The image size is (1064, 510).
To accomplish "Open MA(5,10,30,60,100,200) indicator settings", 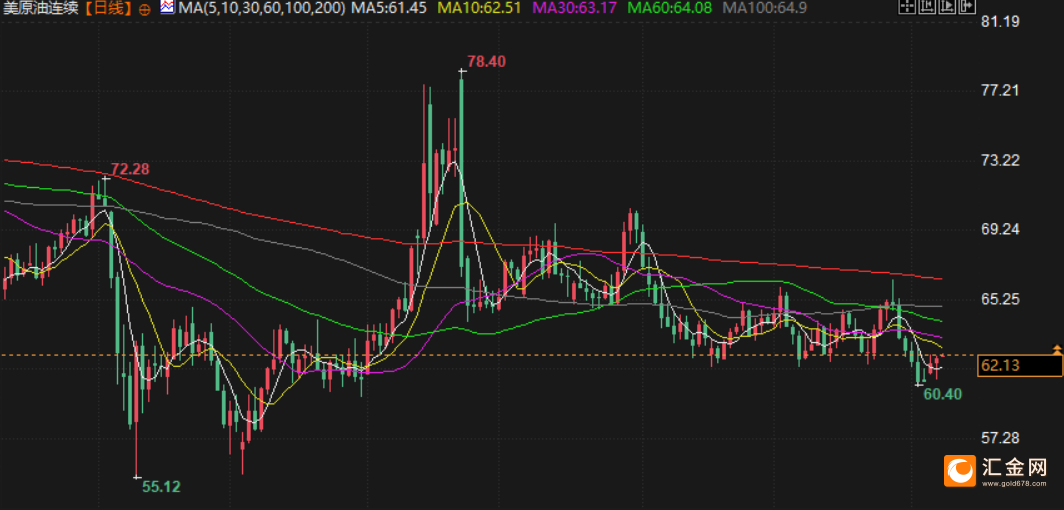I will (262, 9).
